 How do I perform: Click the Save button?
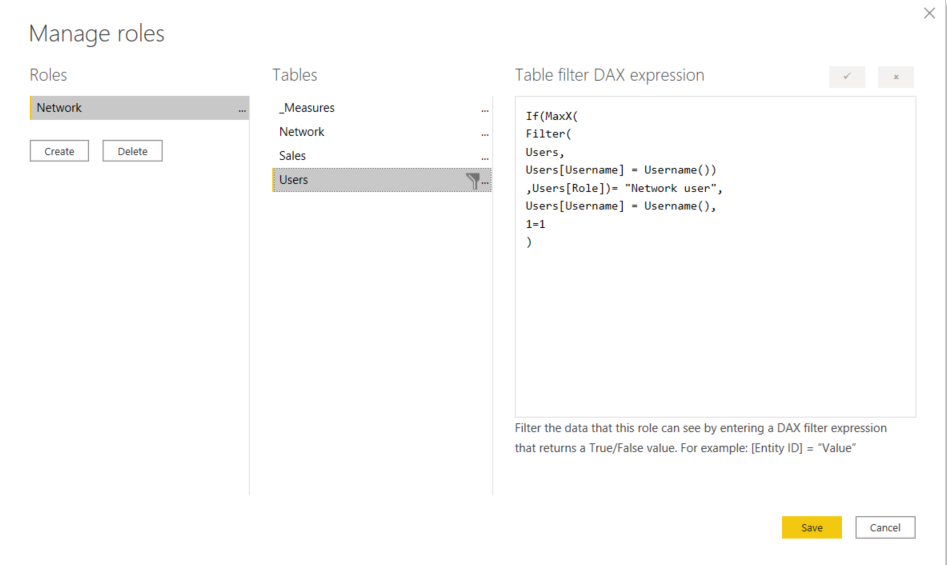tap(812, 528)
